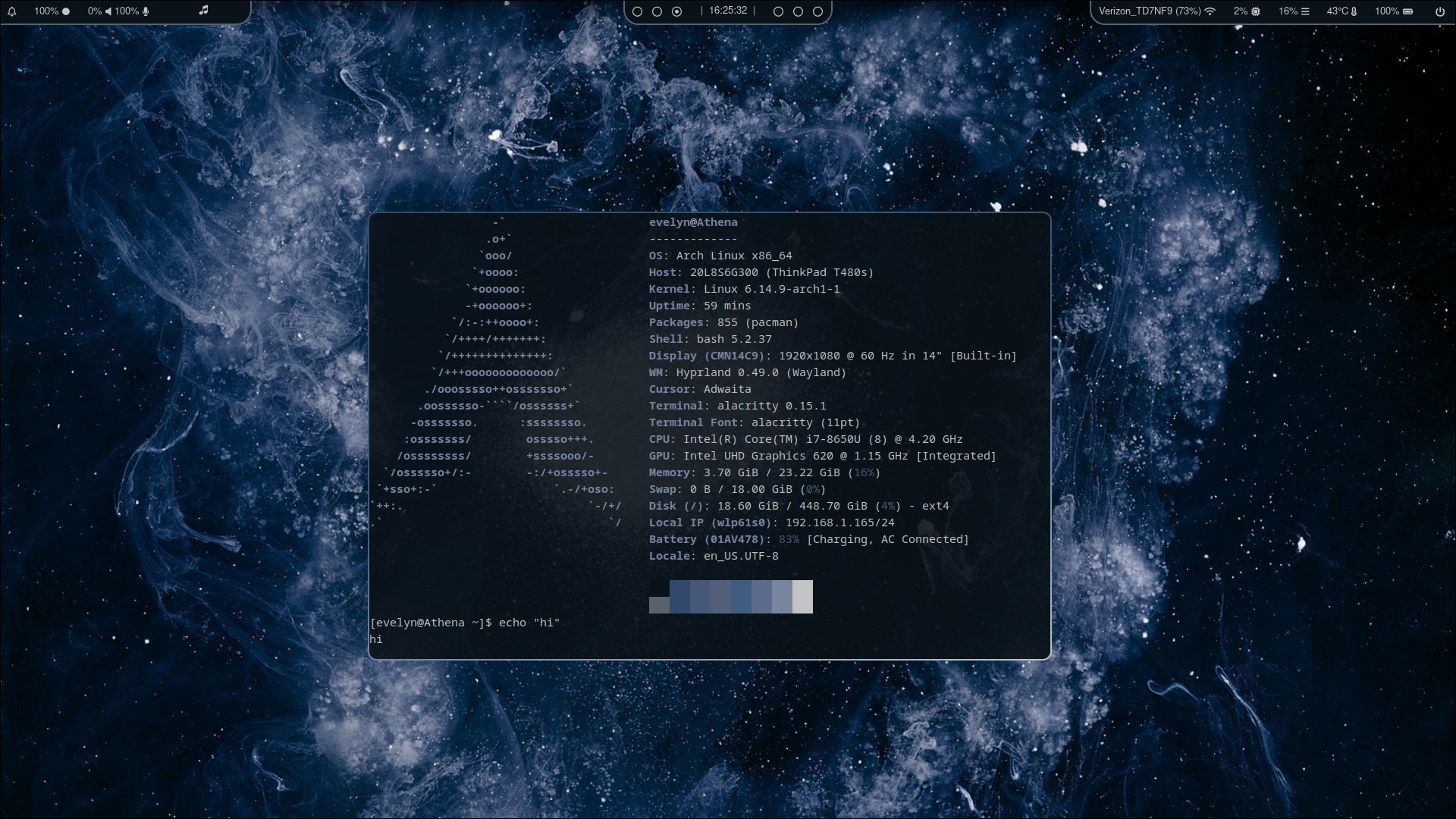The width and height of the screenshot is (1456, 819).
Task: Click the 100% battery indicator
Action: (1394, 11)
